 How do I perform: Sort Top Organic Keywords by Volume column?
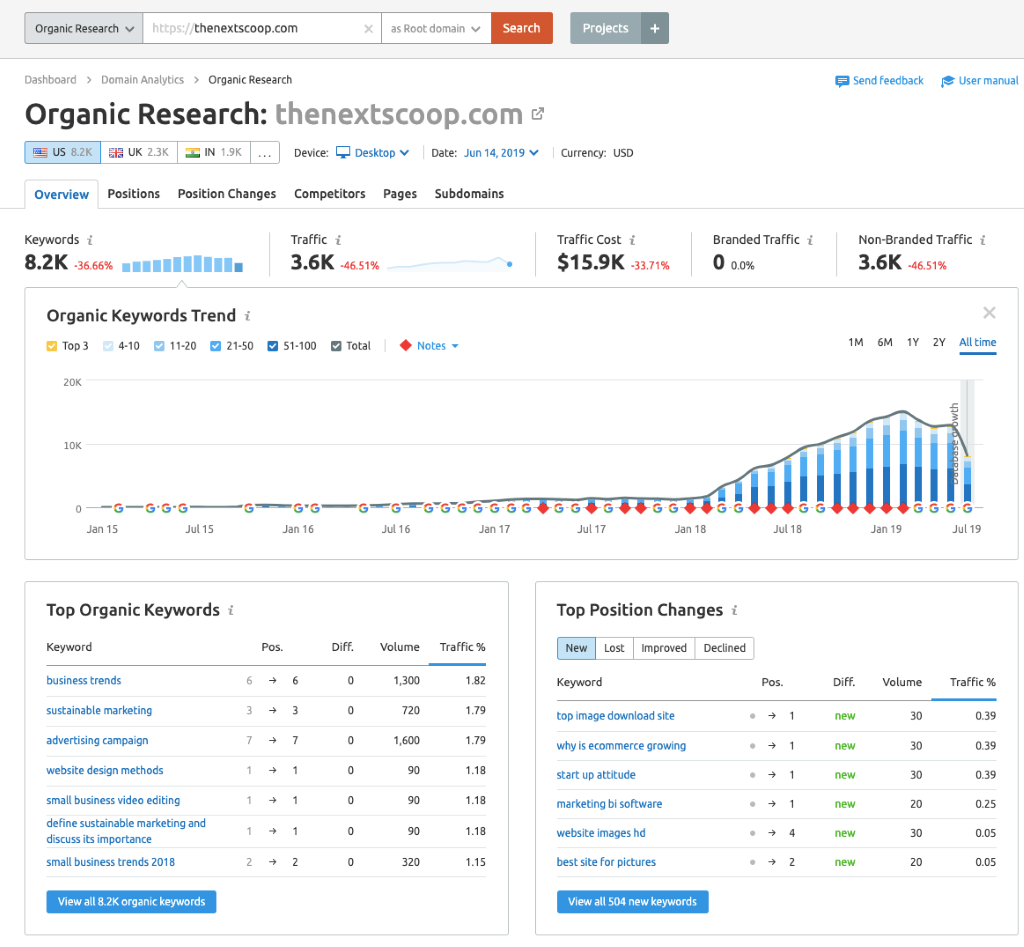click(x=400, y=647)
